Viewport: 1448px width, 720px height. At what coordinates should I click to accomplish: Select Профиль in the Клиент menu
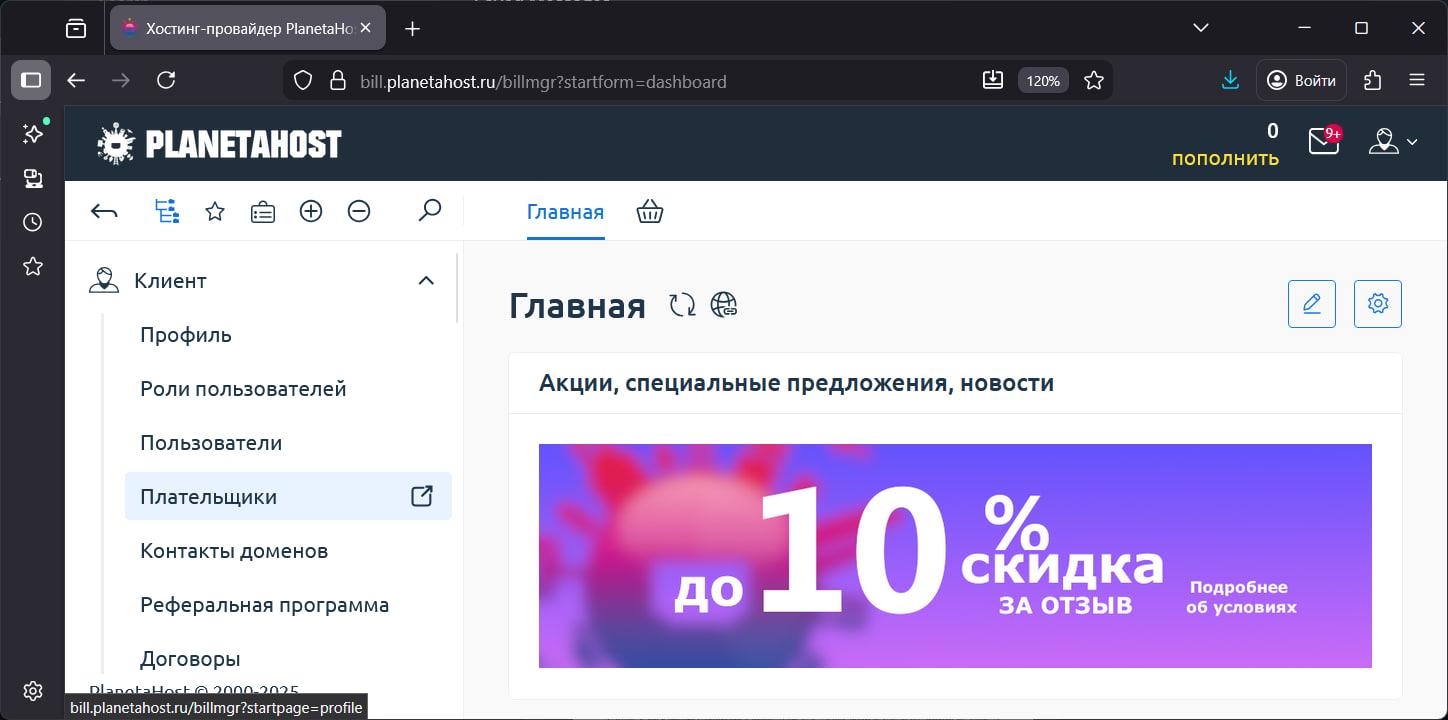point(185,335)
